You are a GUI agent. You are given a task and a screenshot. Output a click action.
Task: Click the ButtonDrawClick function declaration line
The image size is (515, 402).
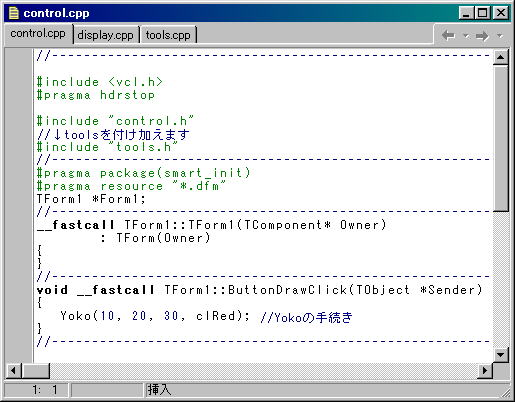coord(260,290)
